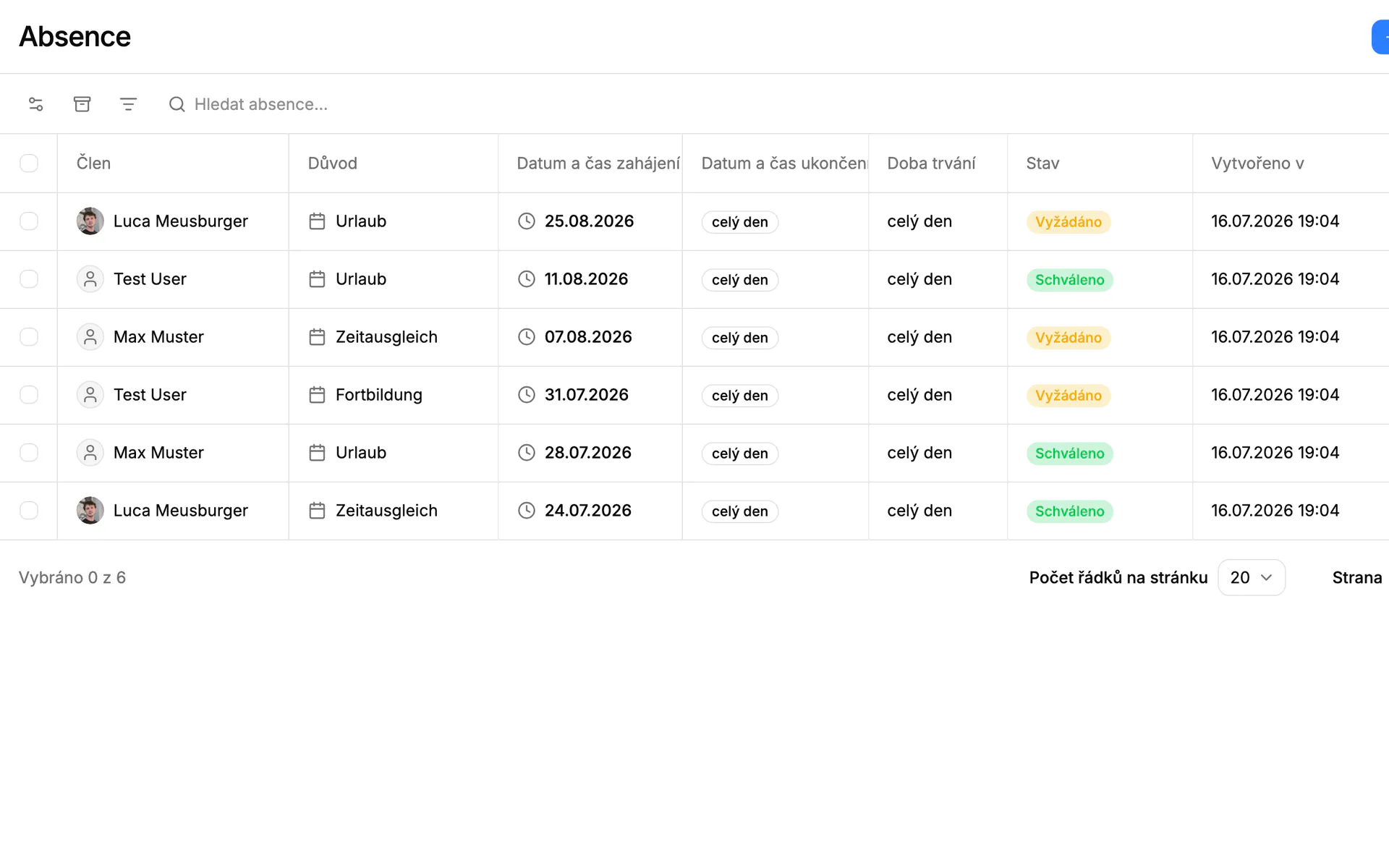Click Luca Meusburger's avatar in the 24.07.2026 row

[90, 511]
